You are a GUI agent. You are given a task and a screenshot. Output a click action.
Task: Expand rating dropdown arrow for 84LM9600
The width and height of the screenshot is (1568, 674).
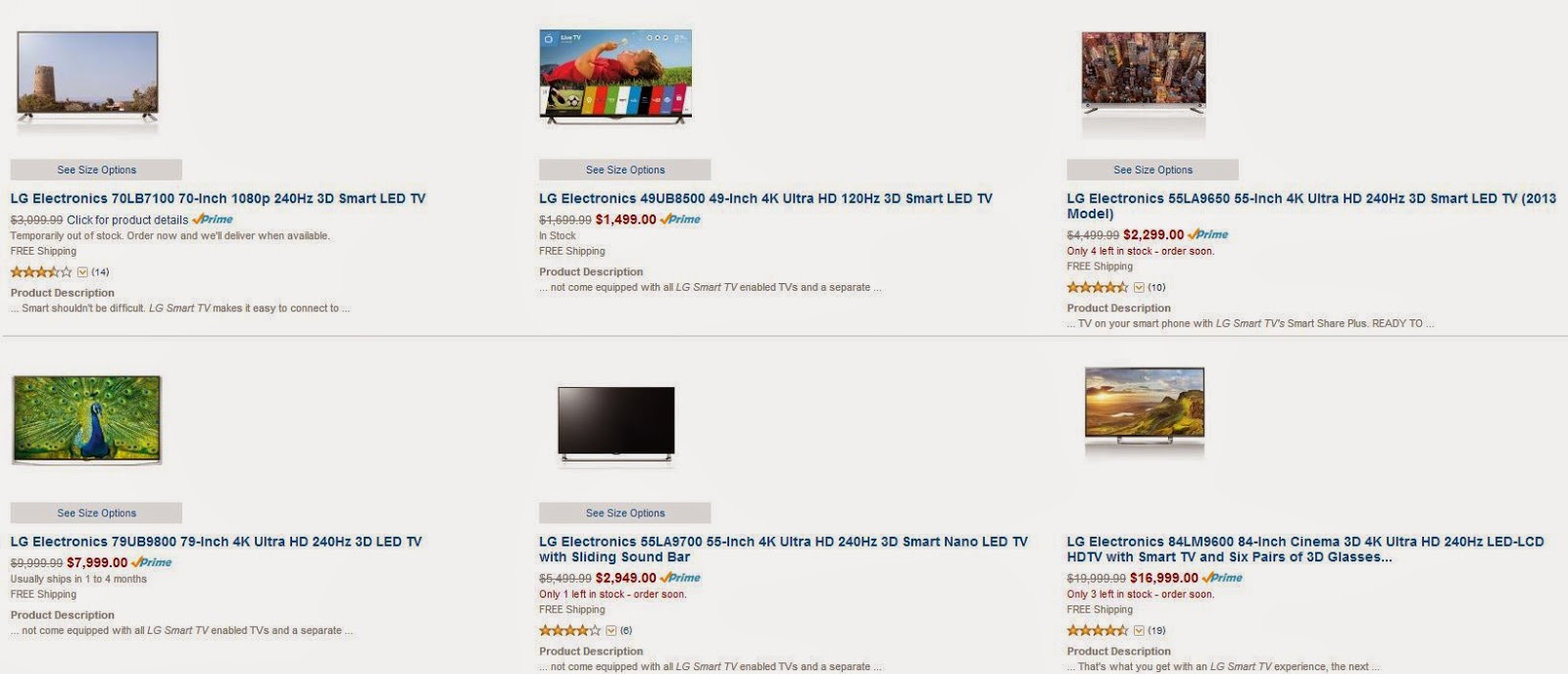coord(1139,631)
